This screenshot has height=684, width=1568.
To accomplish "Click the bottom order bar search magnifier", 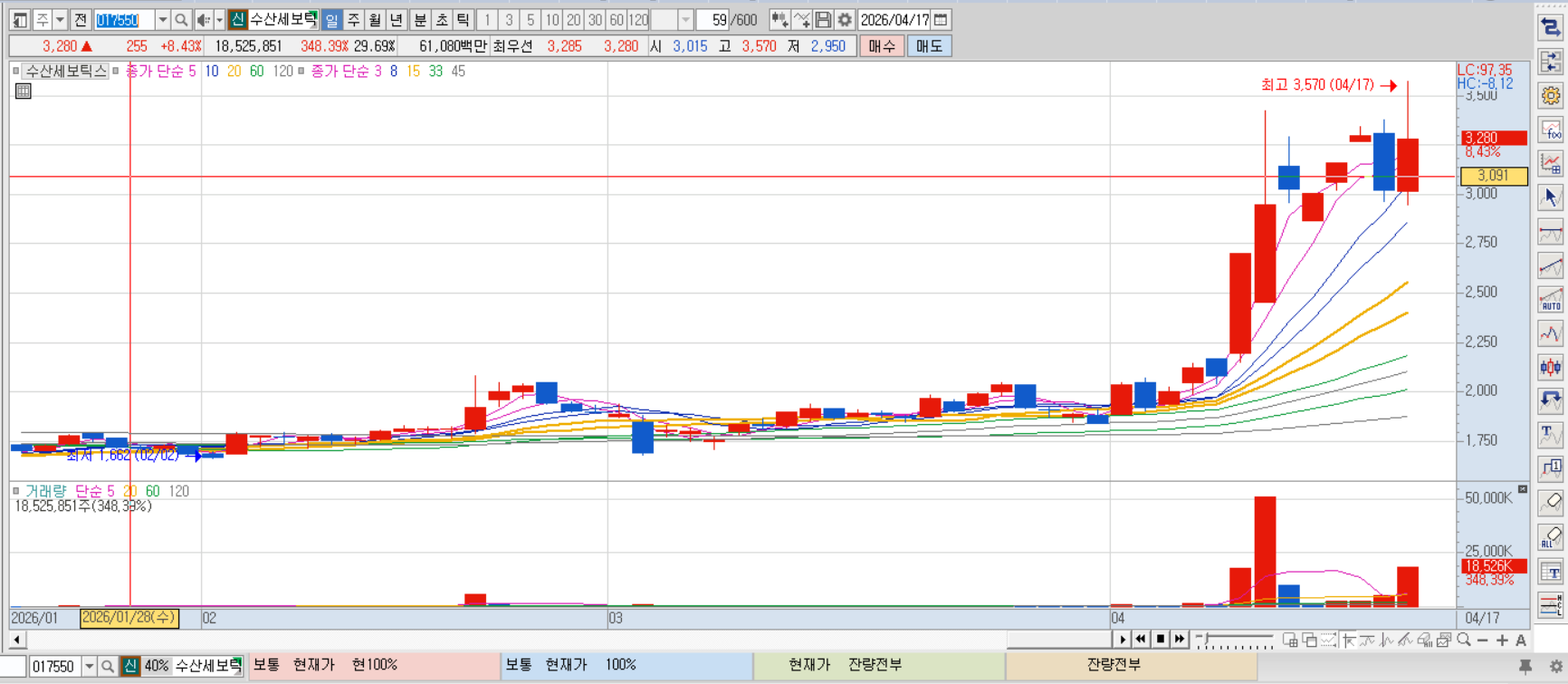I will click(108, 667).
